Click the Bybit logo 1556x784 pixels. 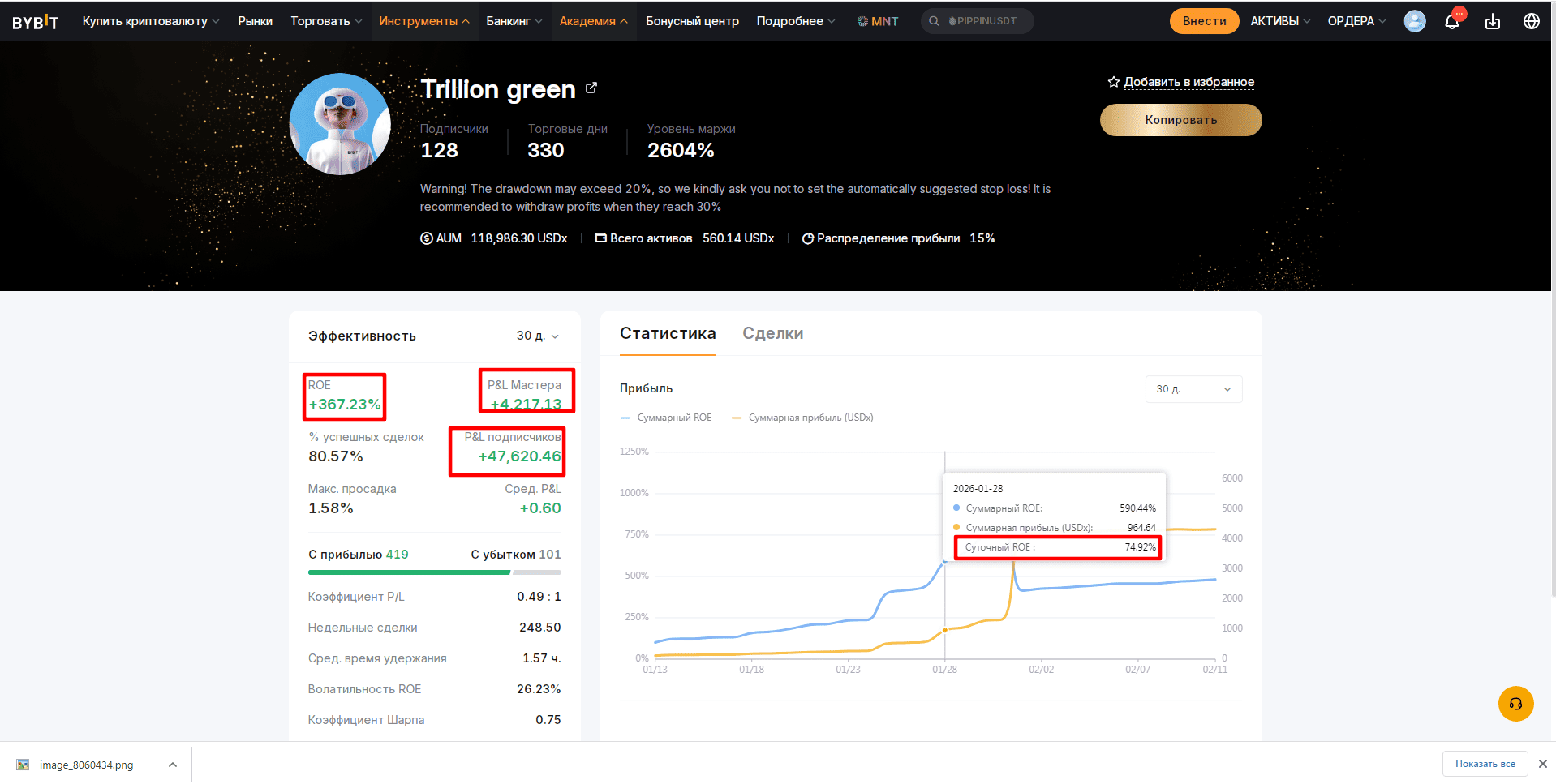(36, 22)
